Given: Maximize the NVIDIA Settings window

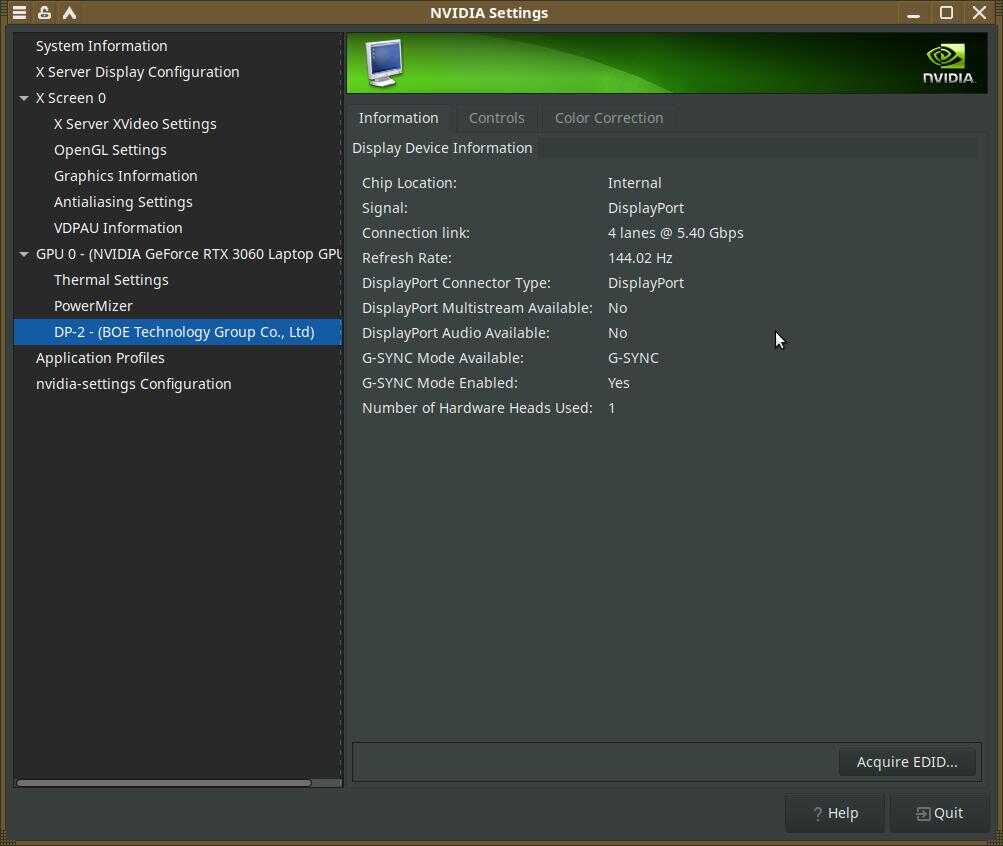Looking at the screenshot, I should [x=946, y=12].
